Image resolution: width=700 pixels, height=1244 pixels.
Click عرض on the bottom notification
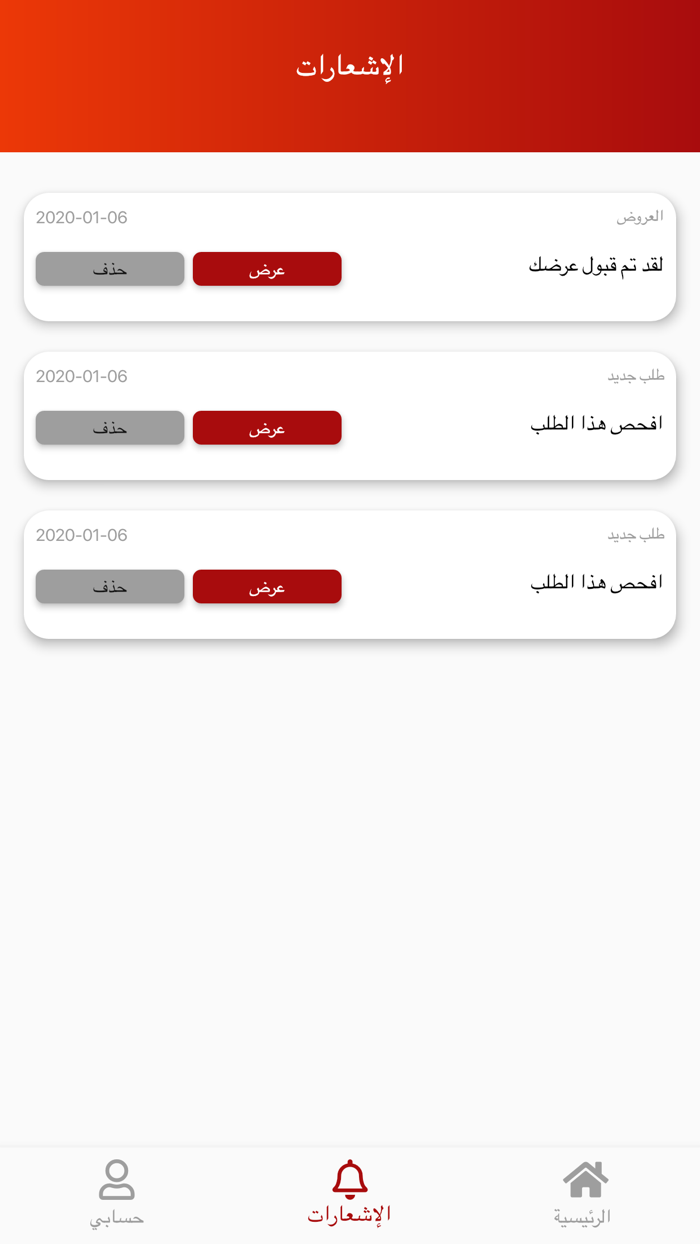[267, 586]
